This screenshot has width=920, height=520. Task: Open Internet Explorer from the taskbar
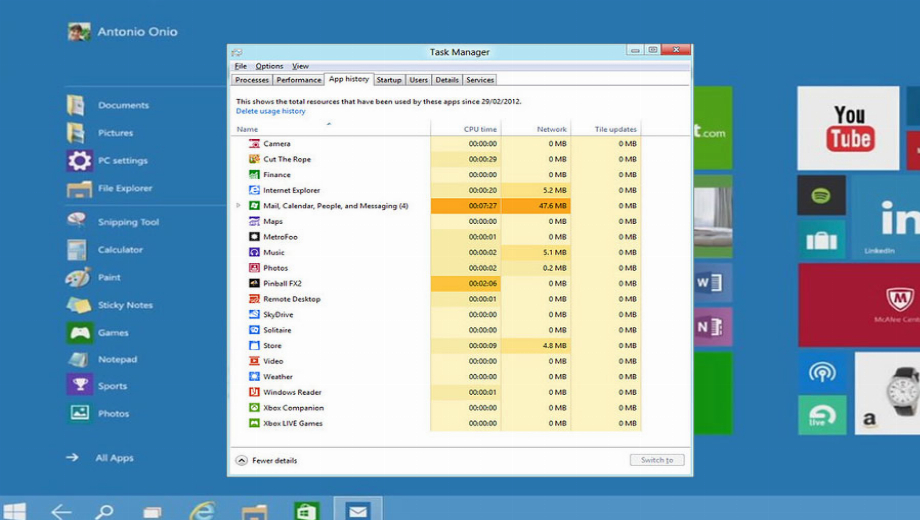202,511
